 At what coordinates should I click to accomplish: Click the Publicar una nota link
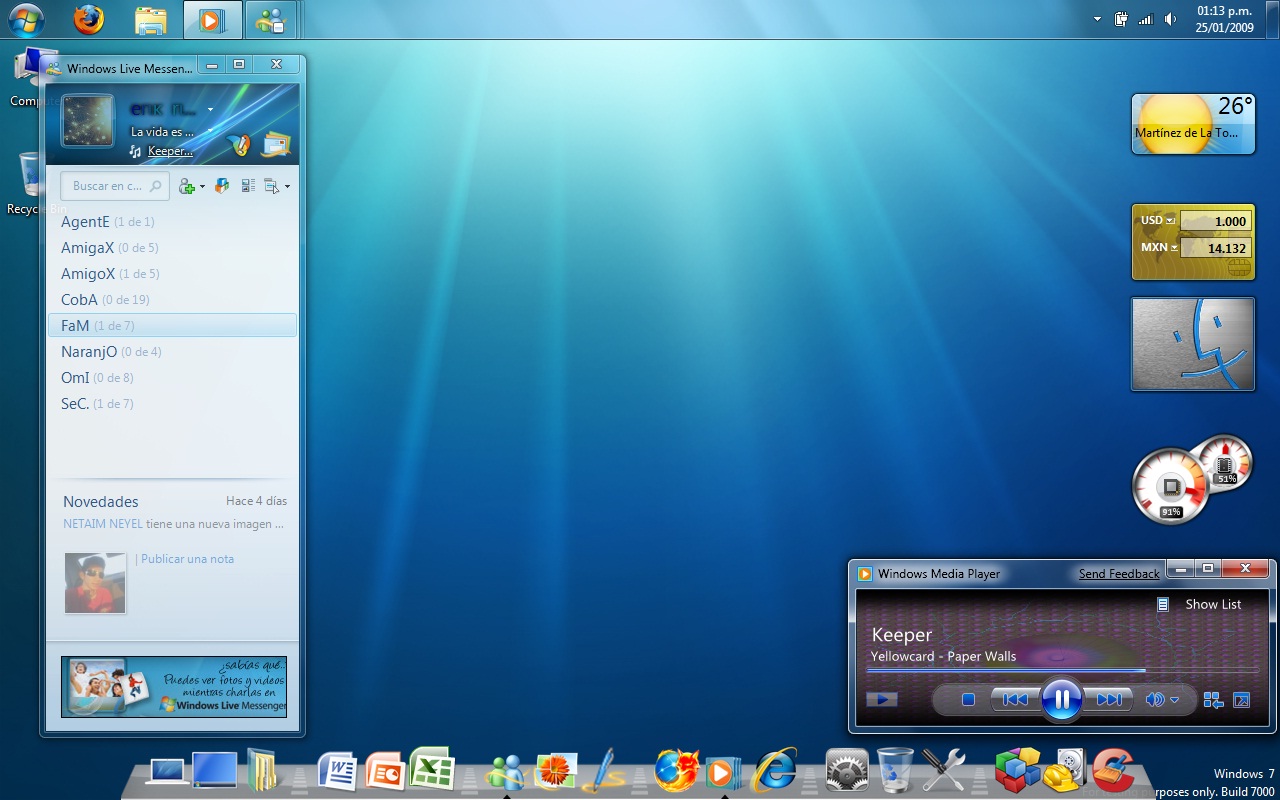(x=187, y=559)
